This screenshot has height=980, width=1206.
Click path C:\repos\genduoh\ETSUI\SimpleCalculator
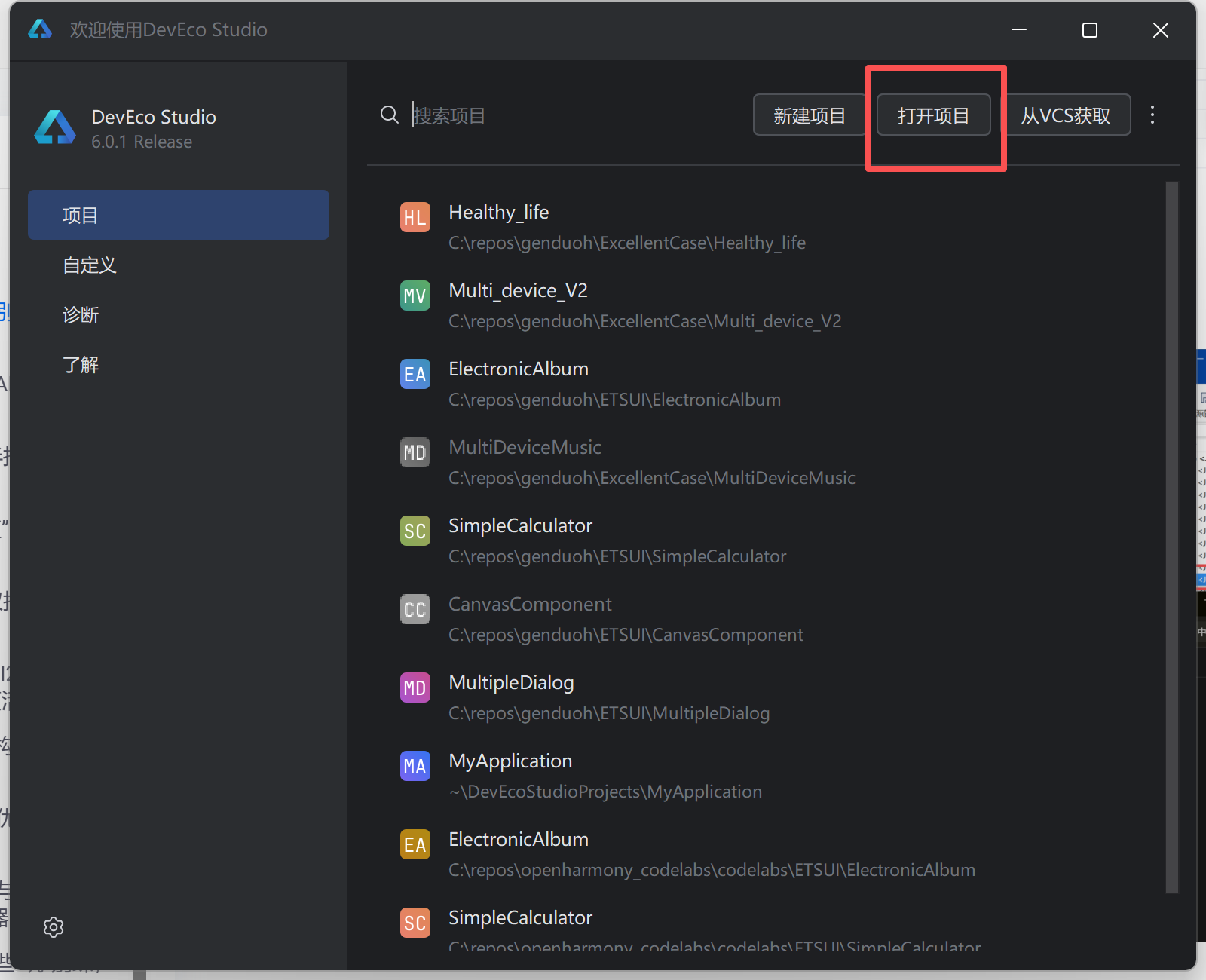[617, 556]
